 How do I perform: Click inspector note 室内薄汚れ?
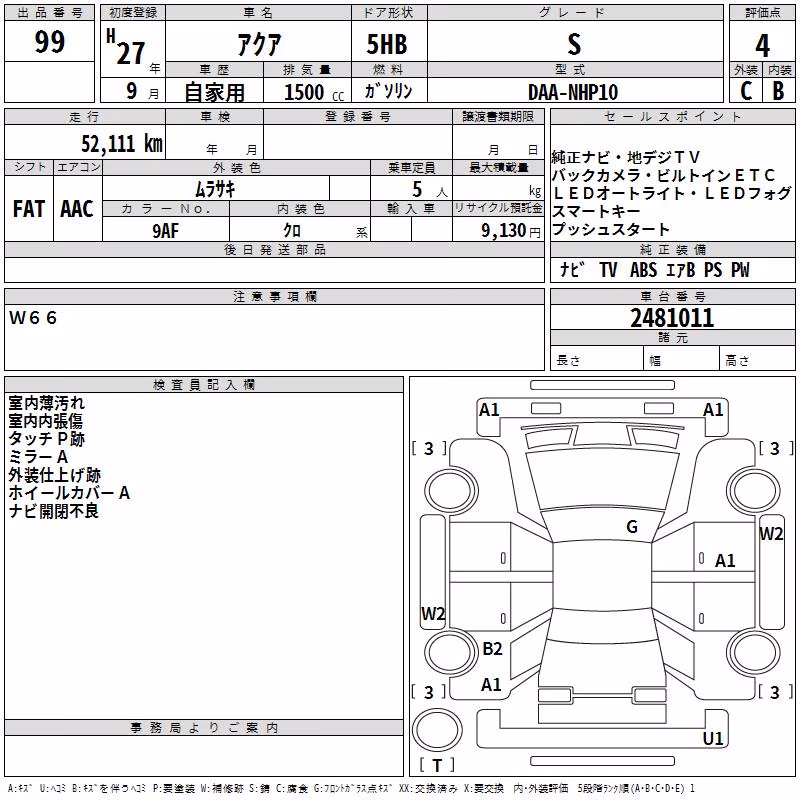[46, 403]
